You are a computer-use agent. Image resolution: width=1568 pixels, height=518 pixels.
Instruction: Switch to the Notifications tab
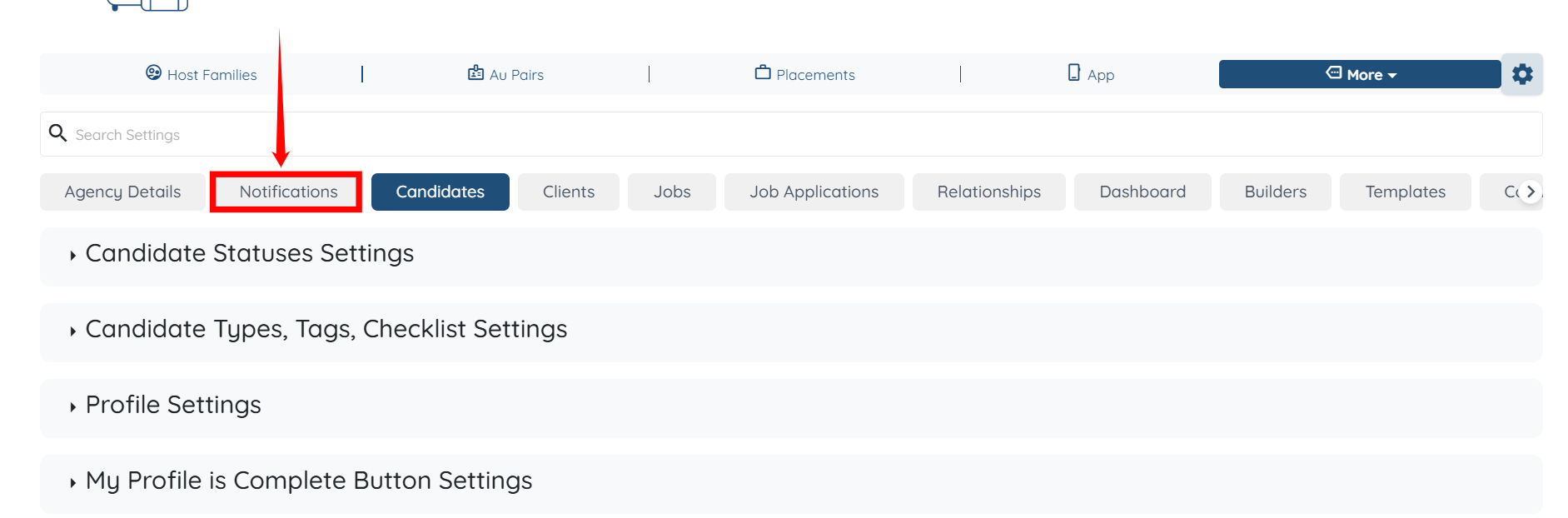tap(288, 192)
